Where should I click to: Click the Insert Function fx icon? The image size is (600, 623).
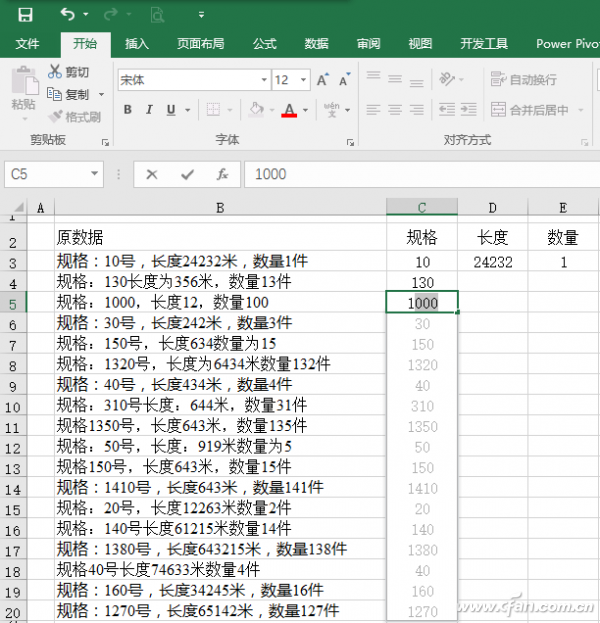(222, 174)
